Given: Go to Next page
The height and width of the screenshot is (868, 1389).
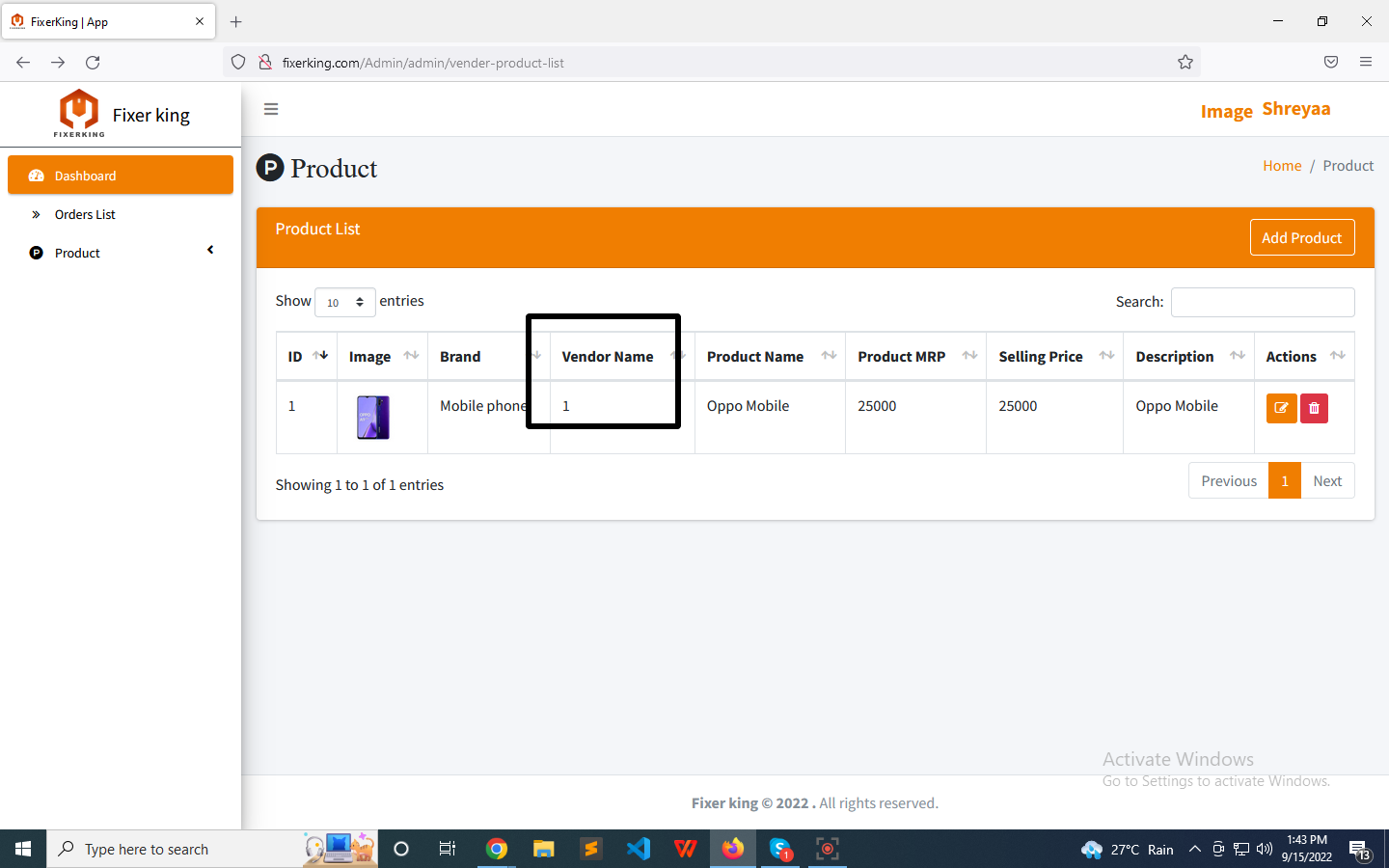Looking at the screenshot, I should 1327,481.
